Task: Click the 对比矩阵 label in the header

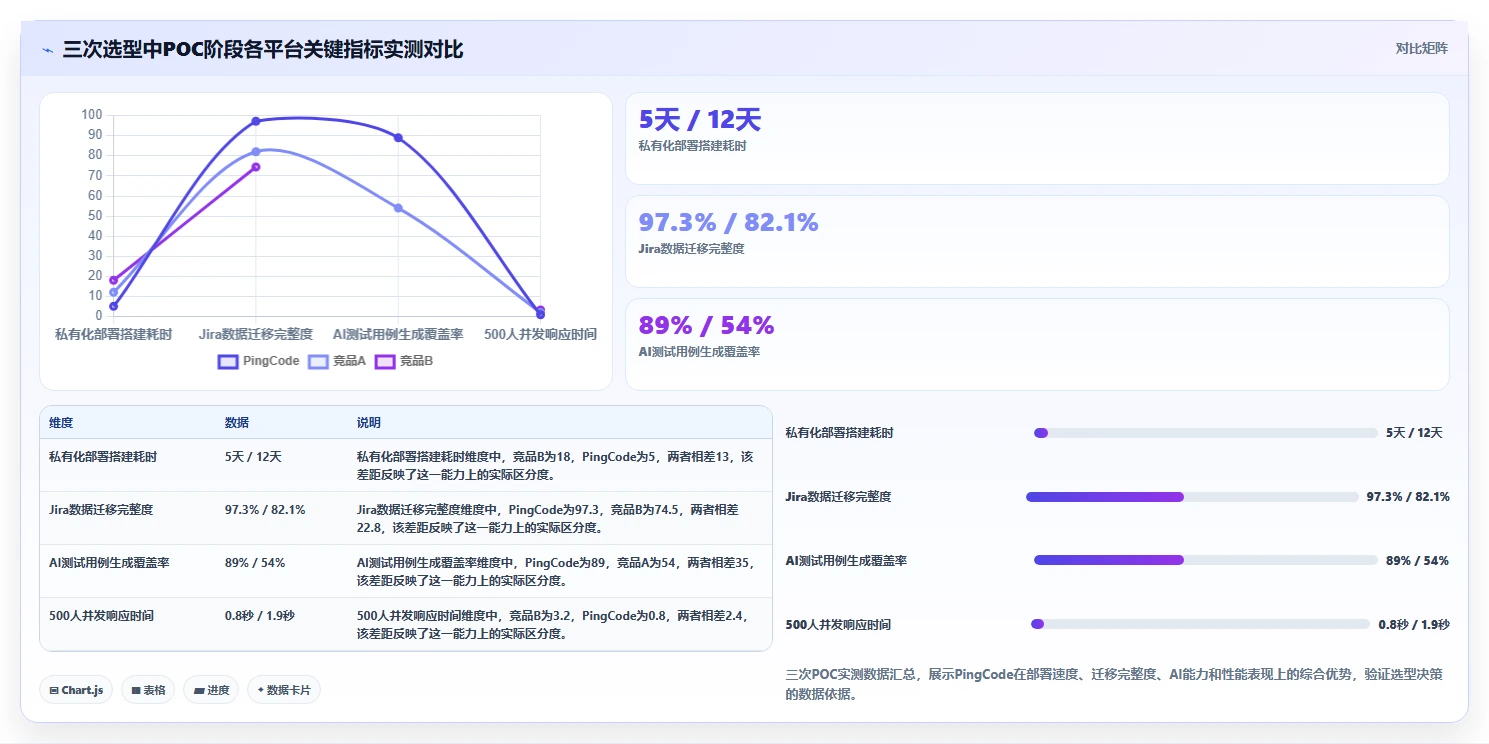Action: [x=1421, y=48]
